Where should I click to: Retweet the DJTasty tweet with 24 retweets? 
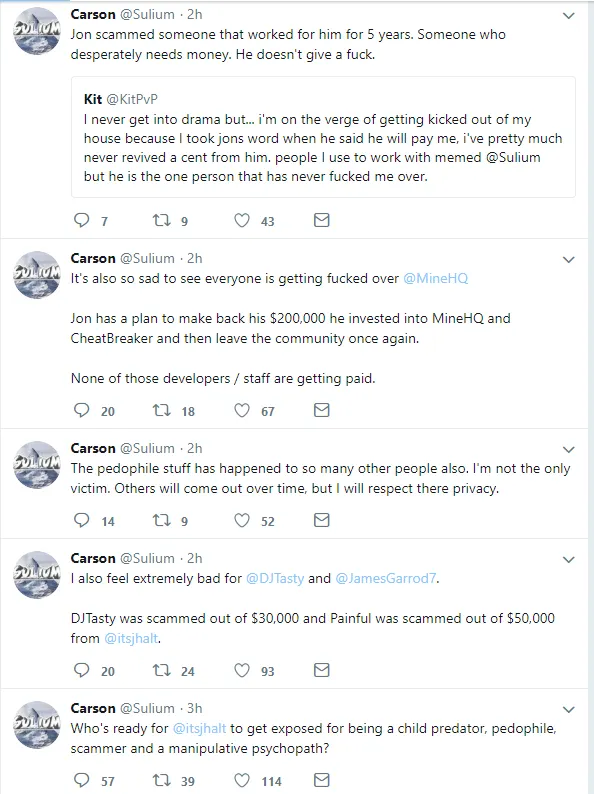pos(162,670)
